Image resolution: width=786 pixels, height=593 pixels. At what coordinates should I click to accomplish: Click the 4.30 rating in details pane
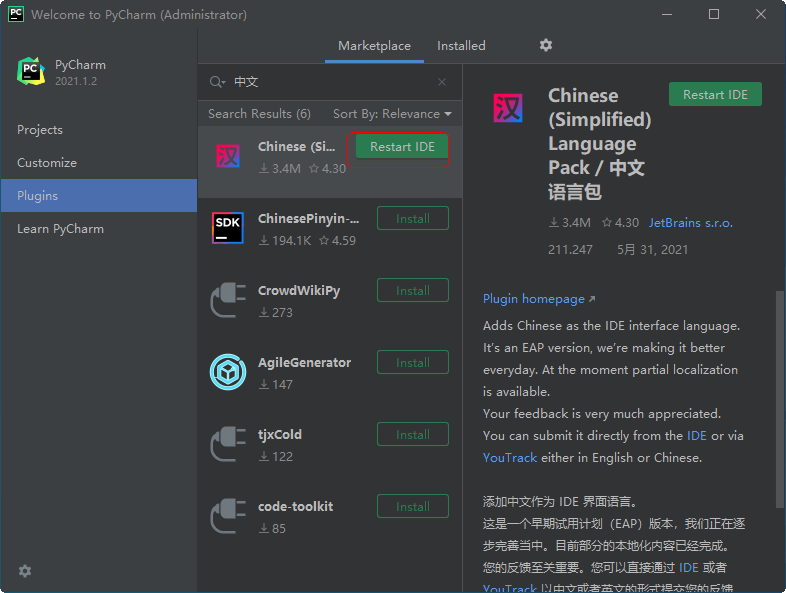(x=621, y=223)
